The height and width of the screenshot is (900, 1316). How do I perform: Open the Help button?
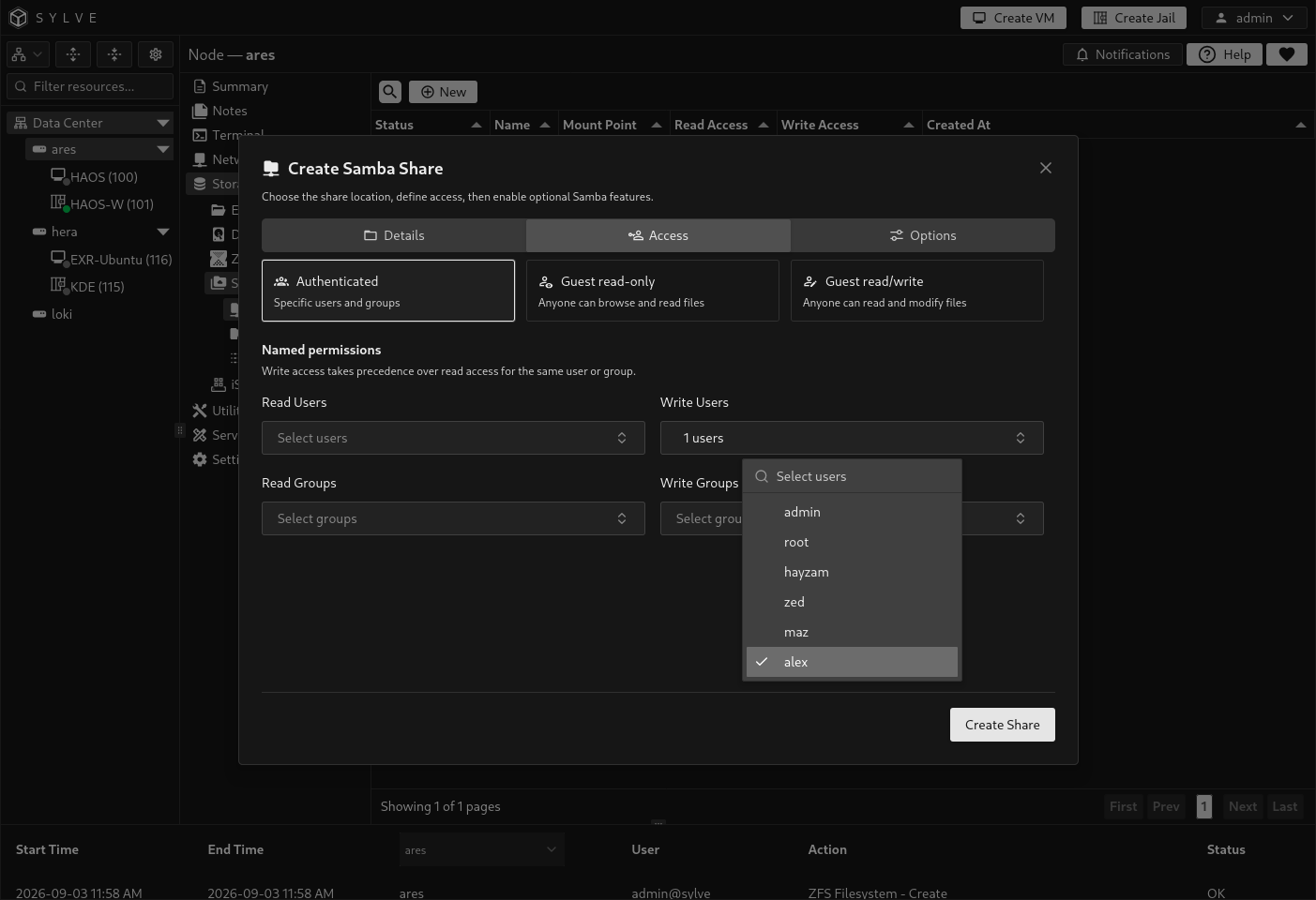coord(1225,54)
